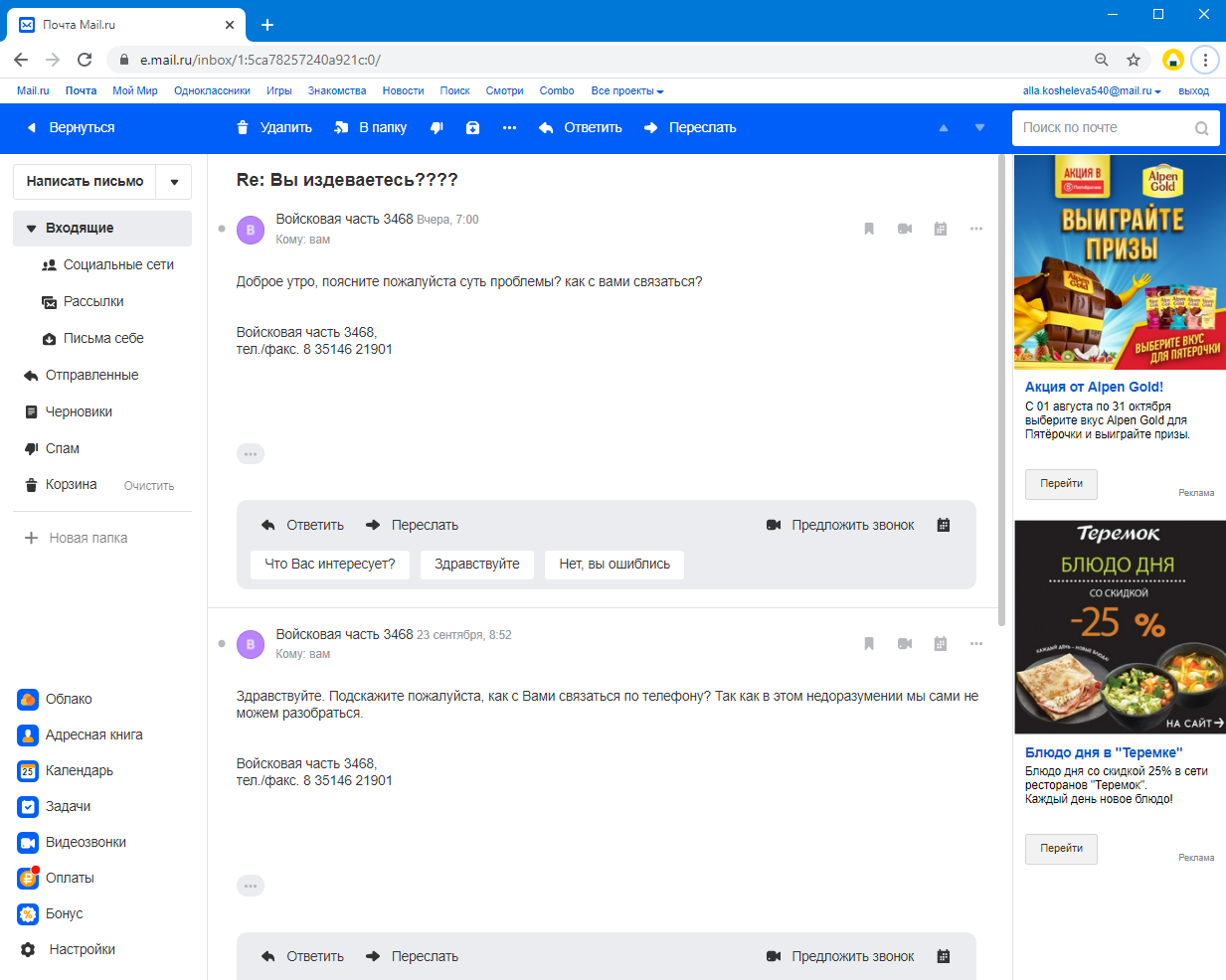This screenshot has width=1226, height=980.
Task: Open Облако cloud from sidebar
Action: [56, 699]
